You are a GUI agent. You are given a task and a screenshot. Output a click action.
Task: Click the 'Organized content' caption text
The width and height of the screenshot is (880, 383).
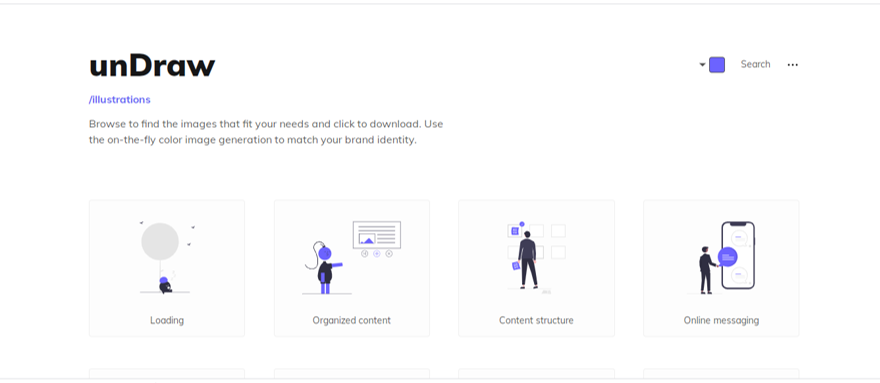click(351, 320)
